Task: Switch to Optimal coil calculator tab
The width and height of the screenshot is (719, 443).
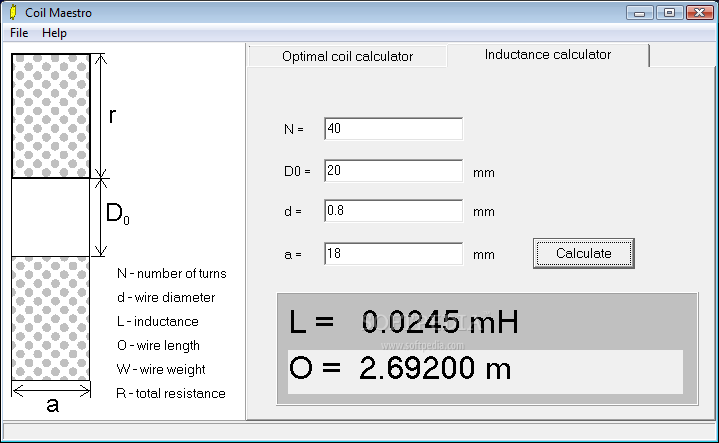Action: click(x=347, y=56)
